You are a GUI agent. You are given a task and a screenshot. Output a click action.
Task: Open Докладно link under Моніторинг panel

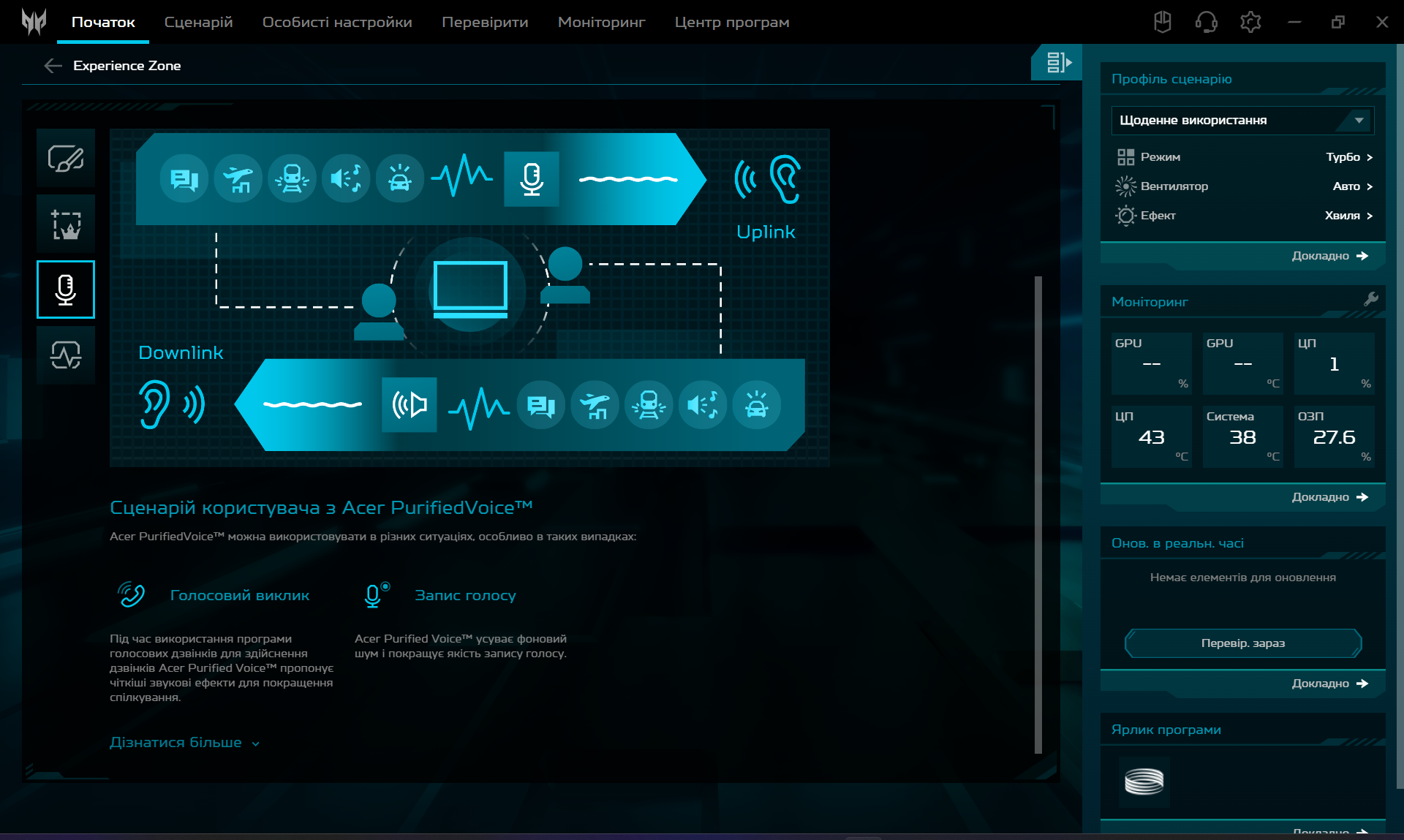coord(1329,497)
